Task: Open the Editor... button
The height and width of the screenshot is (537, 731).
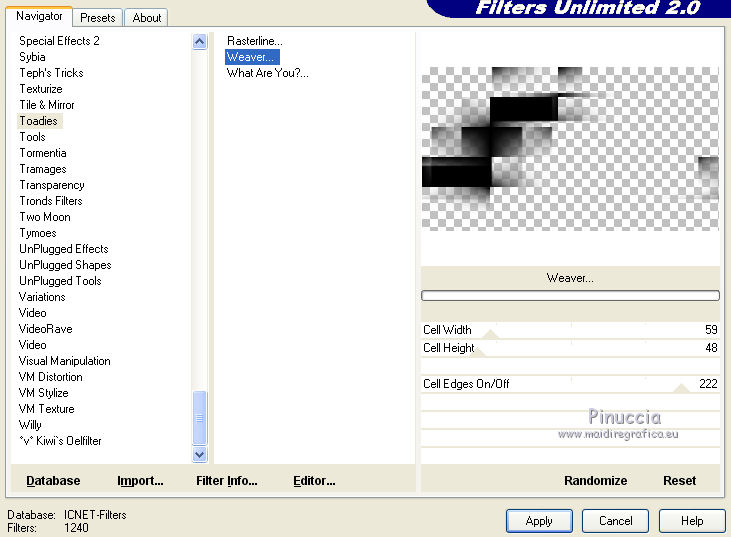Action: coord(314,481)
